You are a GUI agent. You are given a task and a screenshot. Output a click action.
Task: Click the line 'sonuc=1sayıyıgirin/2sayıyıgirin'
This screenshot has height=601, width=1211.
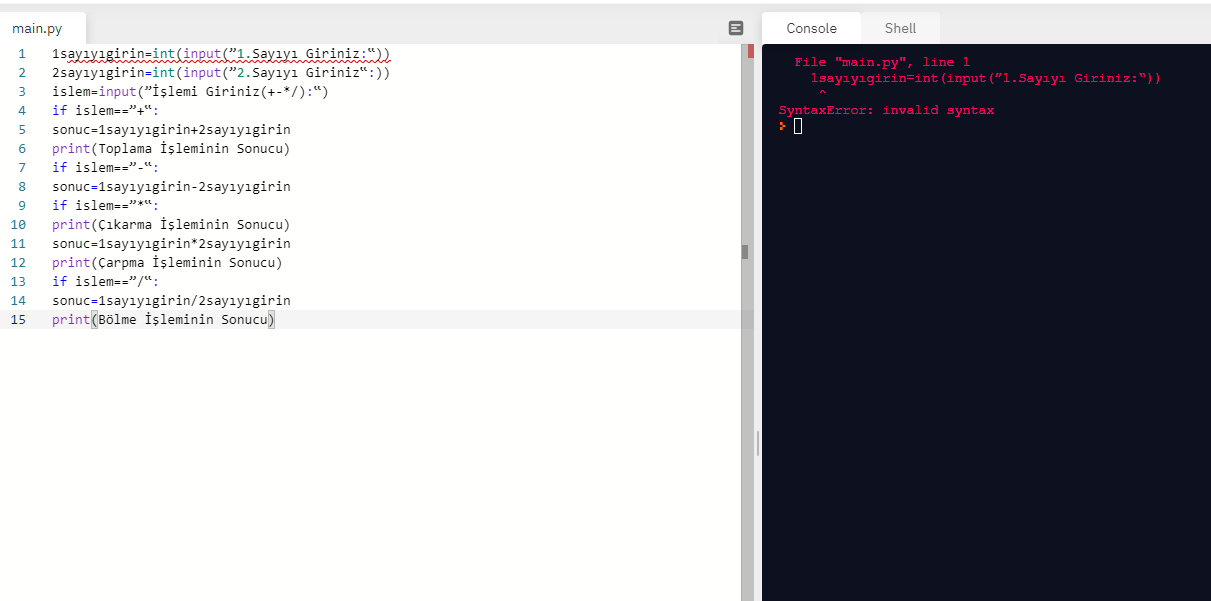171,300
